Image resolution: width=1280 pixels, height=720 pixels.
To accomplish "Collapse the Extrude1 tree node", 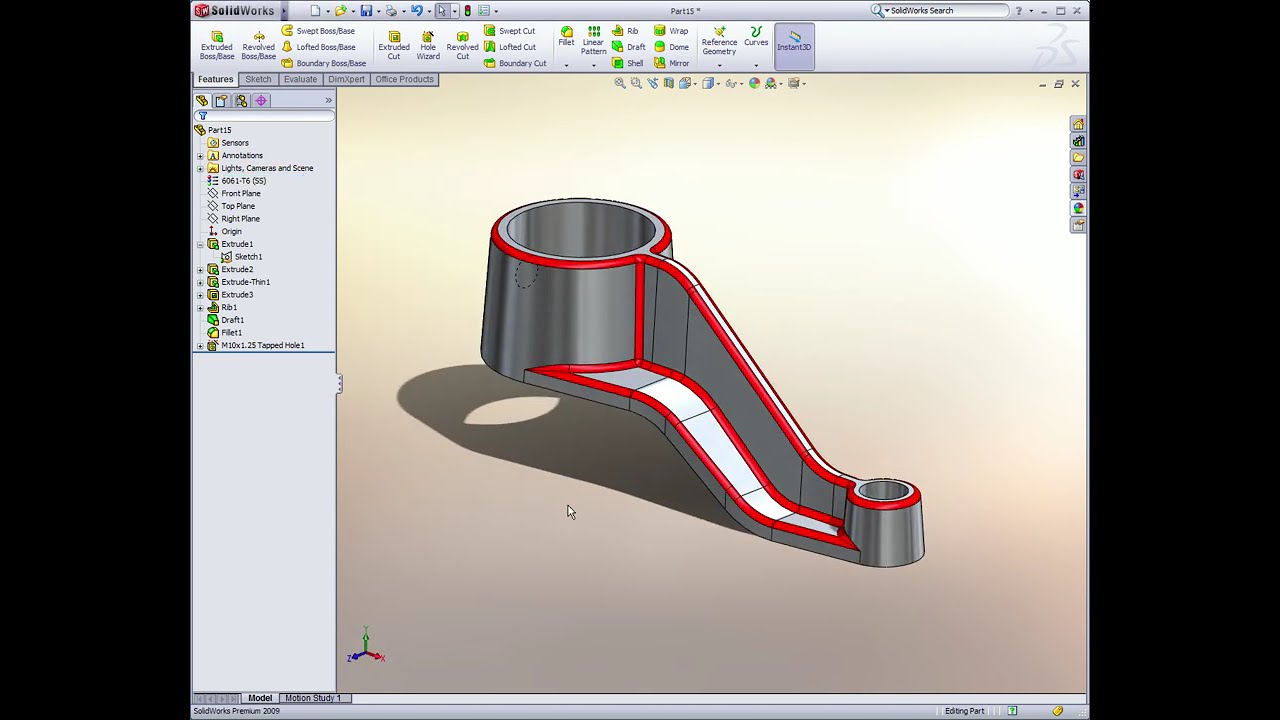I will pyautogui.click(x=200, y=244).
